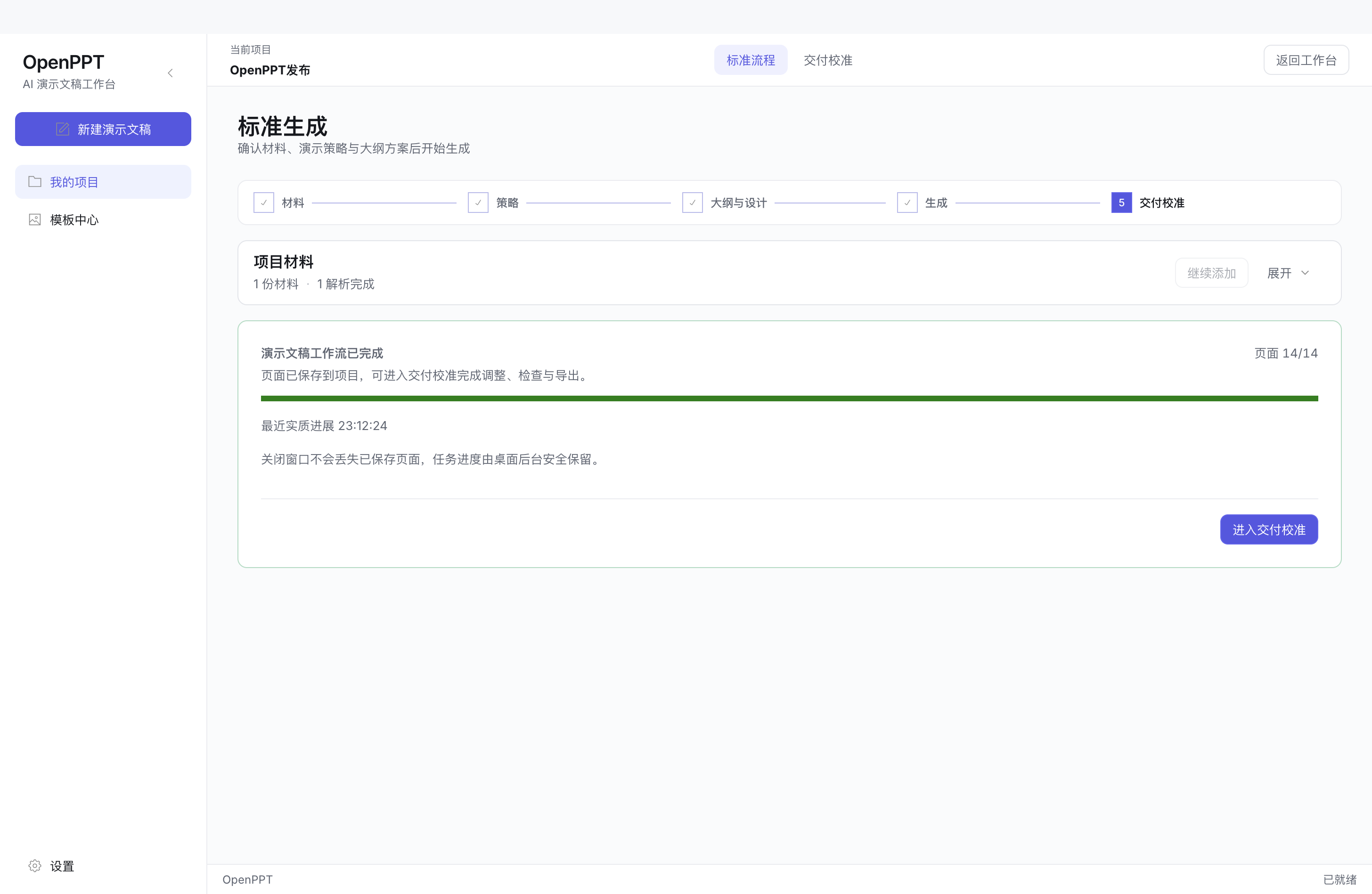This screenshot has width=1372, height=894.
Task: Click the folder icon beside 我的项目
Action: (34, 181)
